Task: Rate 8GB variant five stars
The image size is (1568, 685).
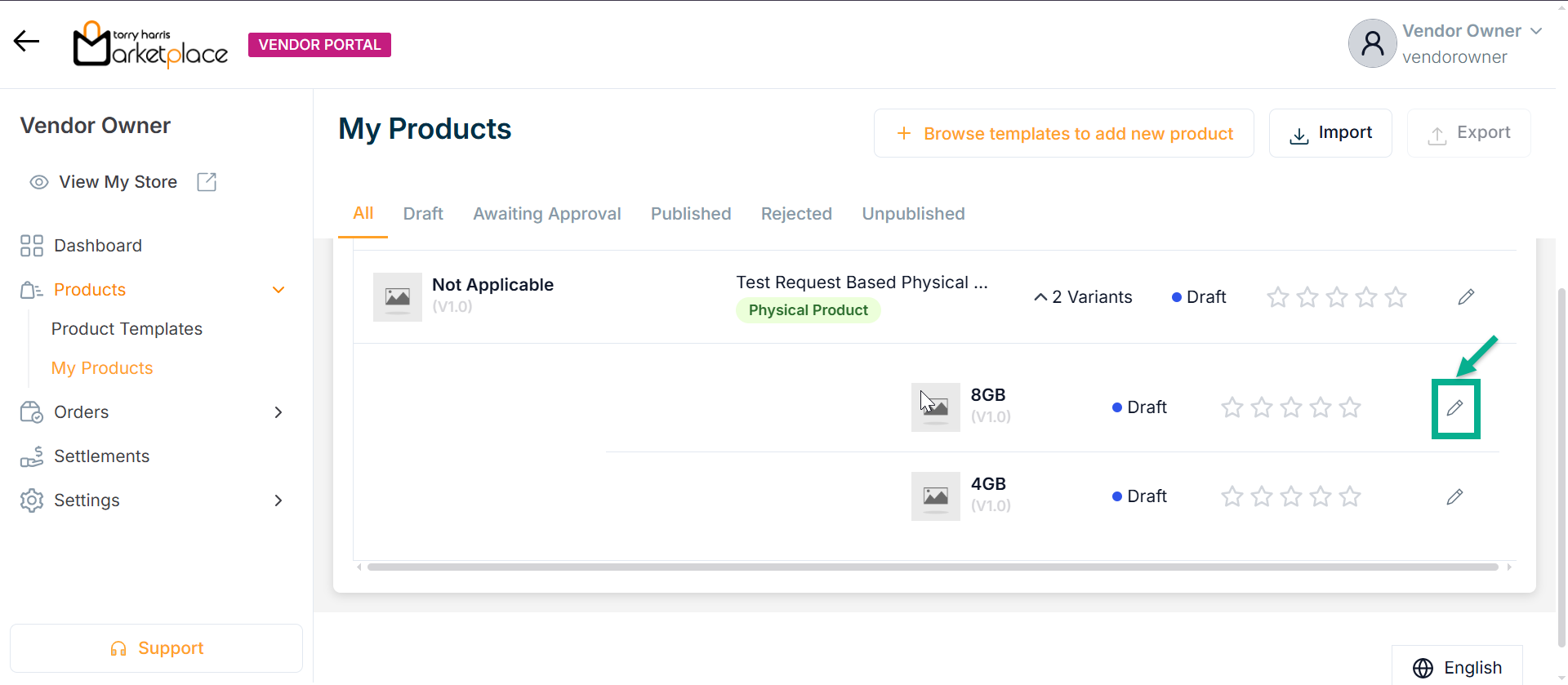Action: click(x=1350, y=407)
